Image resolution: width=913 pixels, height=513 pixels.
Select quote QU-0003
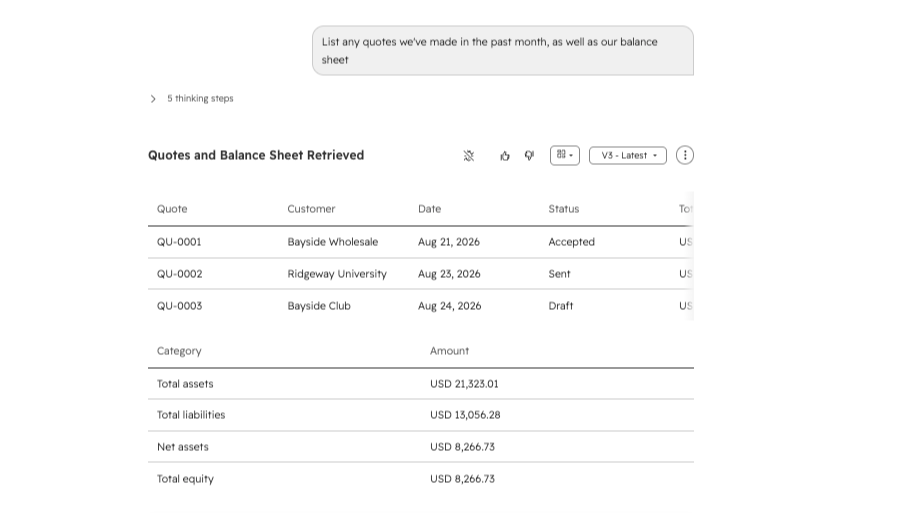[179, 306]
